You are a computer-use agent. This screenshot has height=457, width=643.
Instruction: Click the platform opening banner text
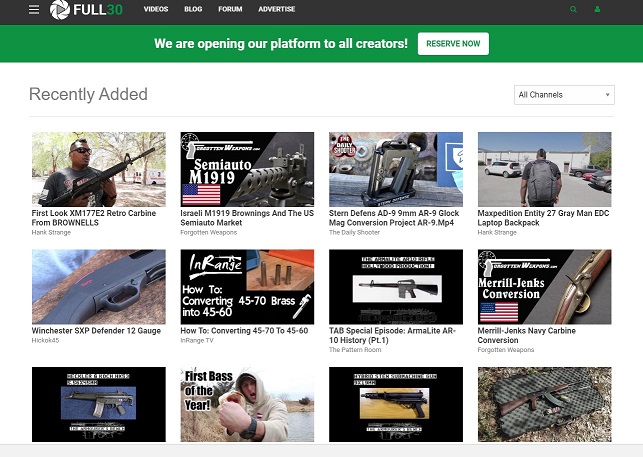[x=281, y=43]
